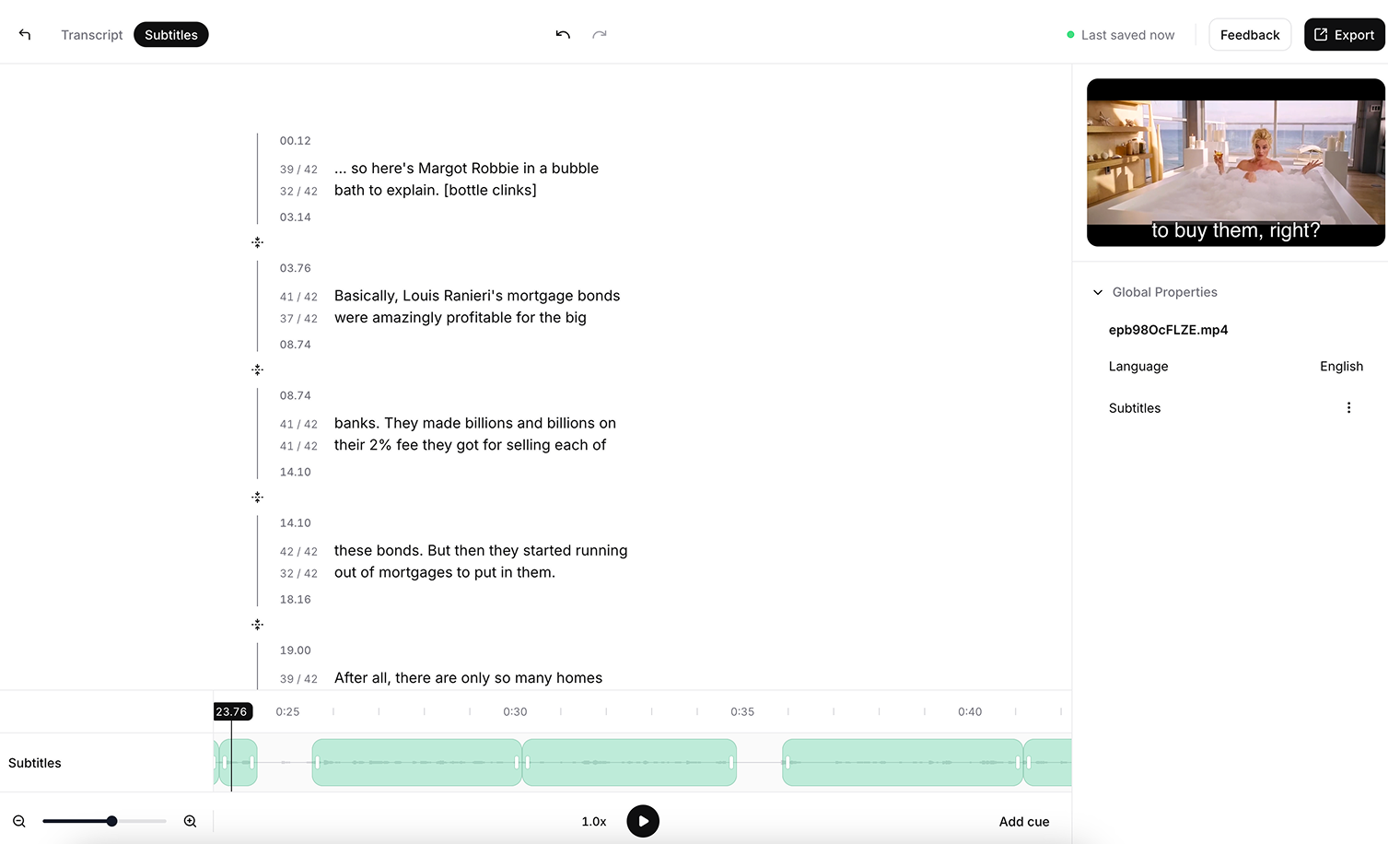Viewport: 1400px width, 844px height.
Task: Select the Subtitles tab
Action: tap(171, 35)
